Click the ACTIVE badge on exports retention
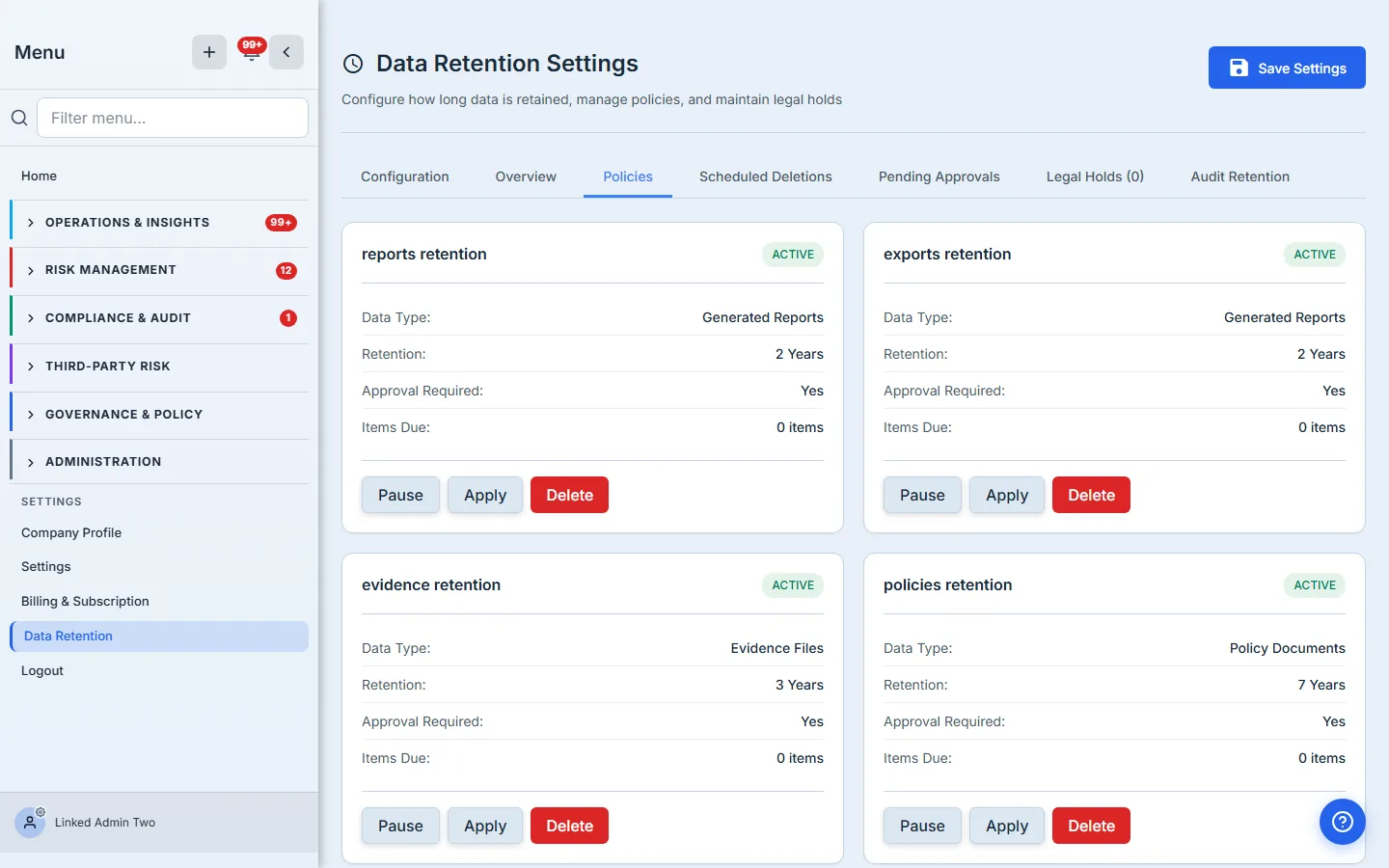 point(1315,255)
